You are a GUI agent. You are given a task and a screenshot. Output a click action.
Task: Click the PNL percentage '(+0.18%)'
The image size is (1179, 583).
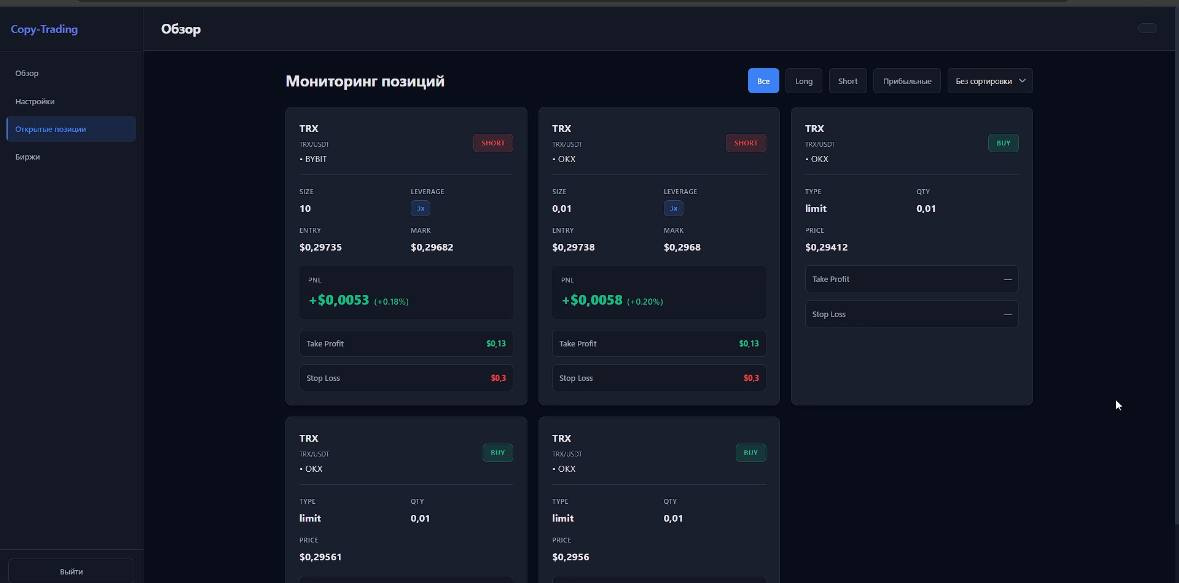(x=391, y=302)
